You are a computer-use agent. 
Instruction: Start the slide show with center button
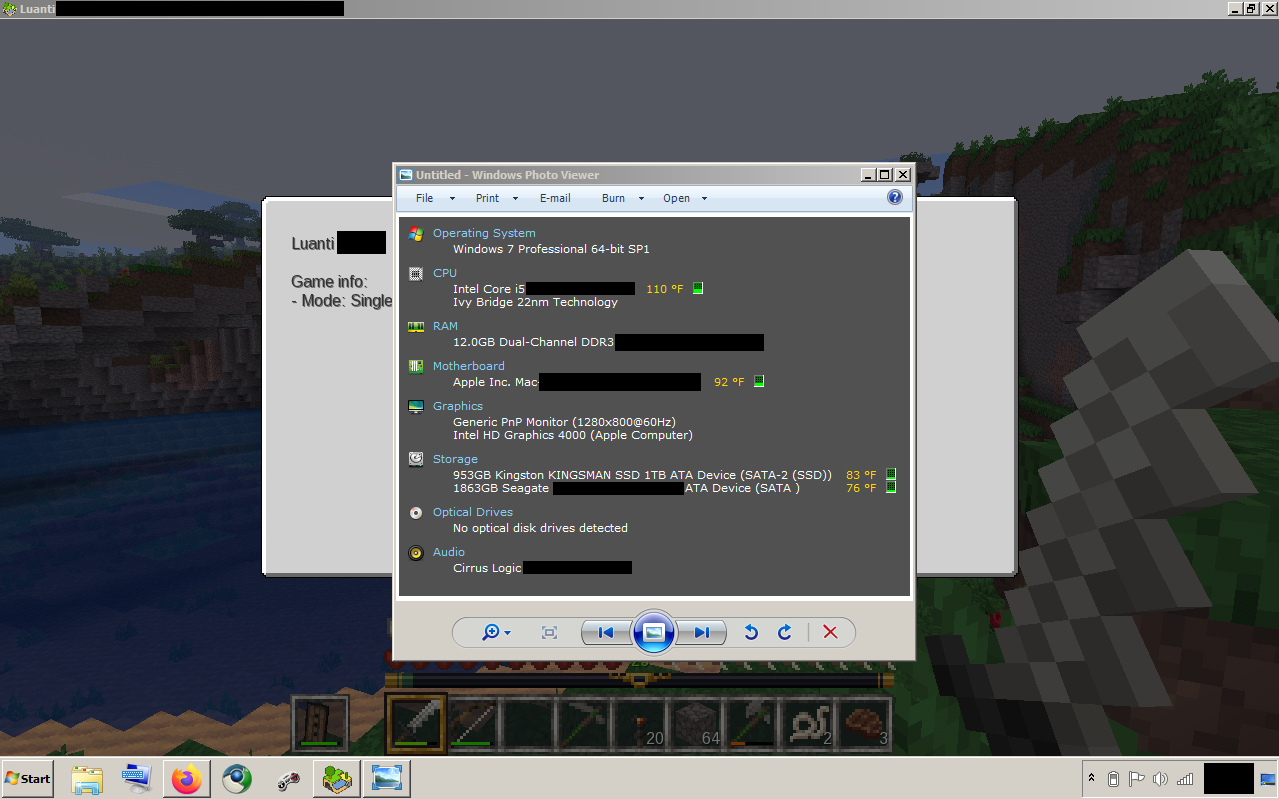click(x=654, y=632)
